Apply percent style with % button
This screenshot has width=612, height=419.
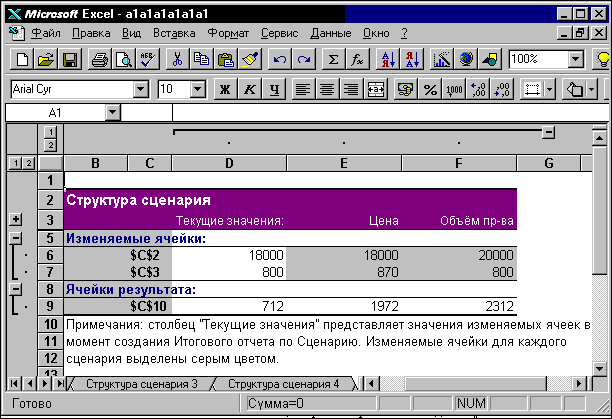(x=430, y=90)
